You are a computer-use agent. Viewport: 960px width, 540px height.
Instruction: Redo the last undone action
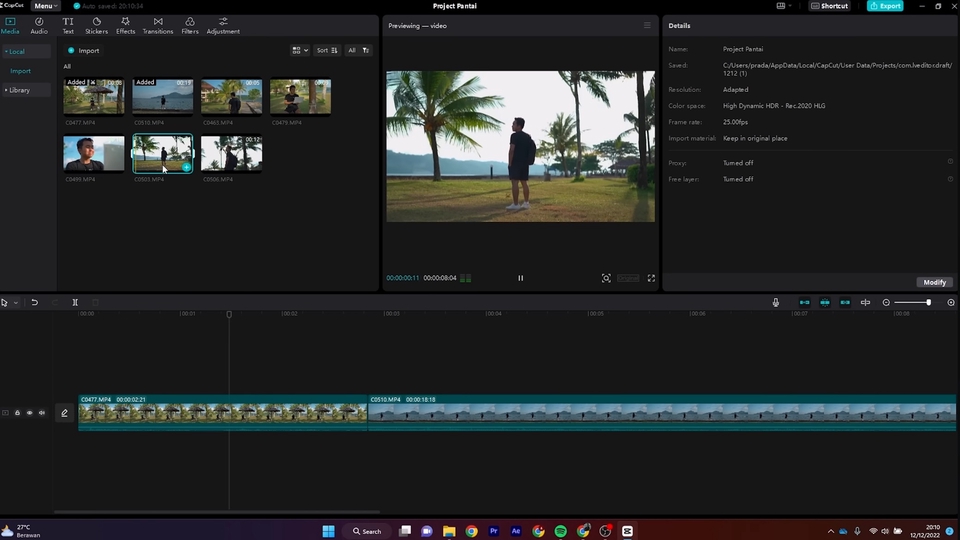(54, 302)
